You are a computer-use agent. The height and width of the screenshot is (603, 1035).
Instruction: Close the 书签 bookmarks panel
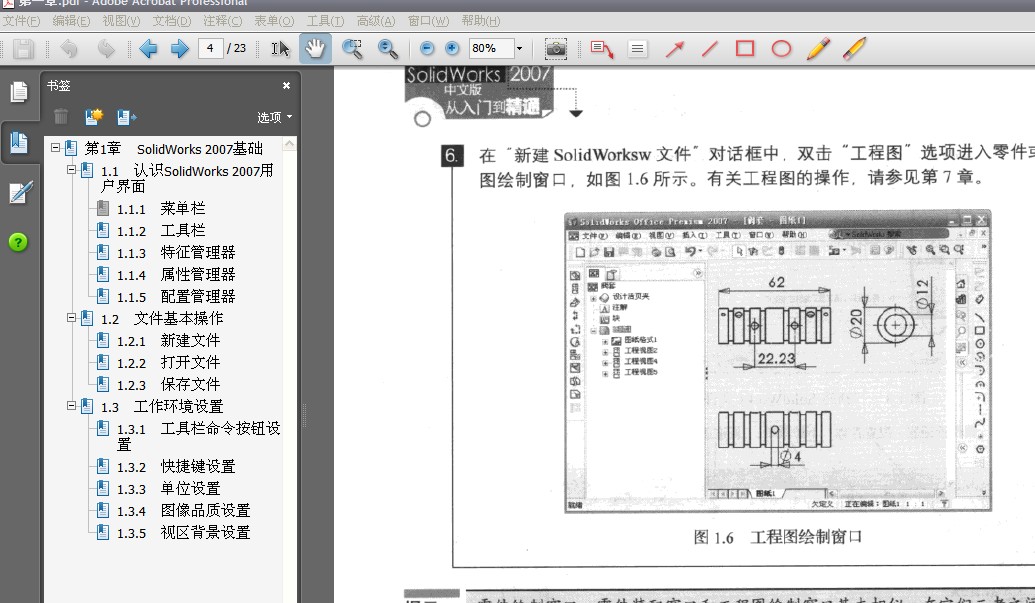click(286, 86)
